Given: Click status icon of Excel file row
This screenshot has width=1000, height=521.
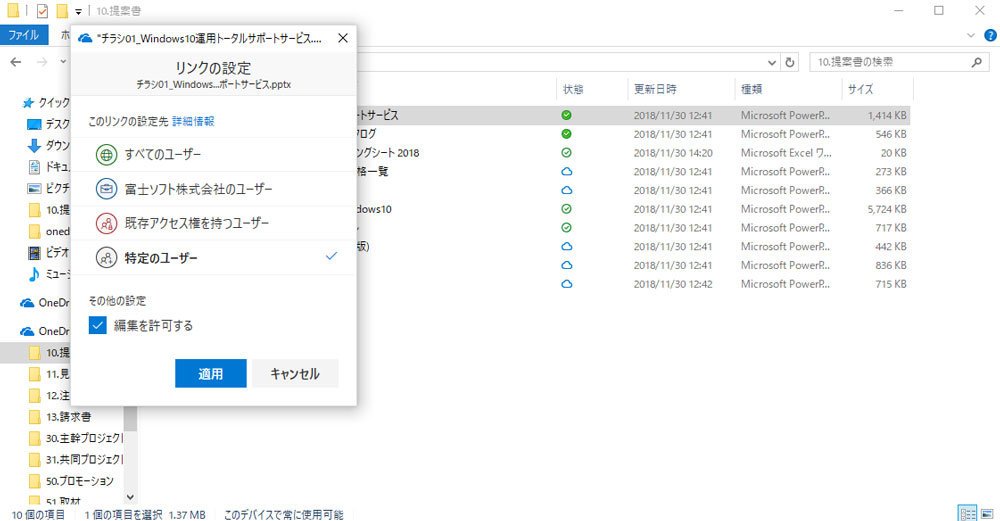Looking at the screenshot, I should point(566,153).
